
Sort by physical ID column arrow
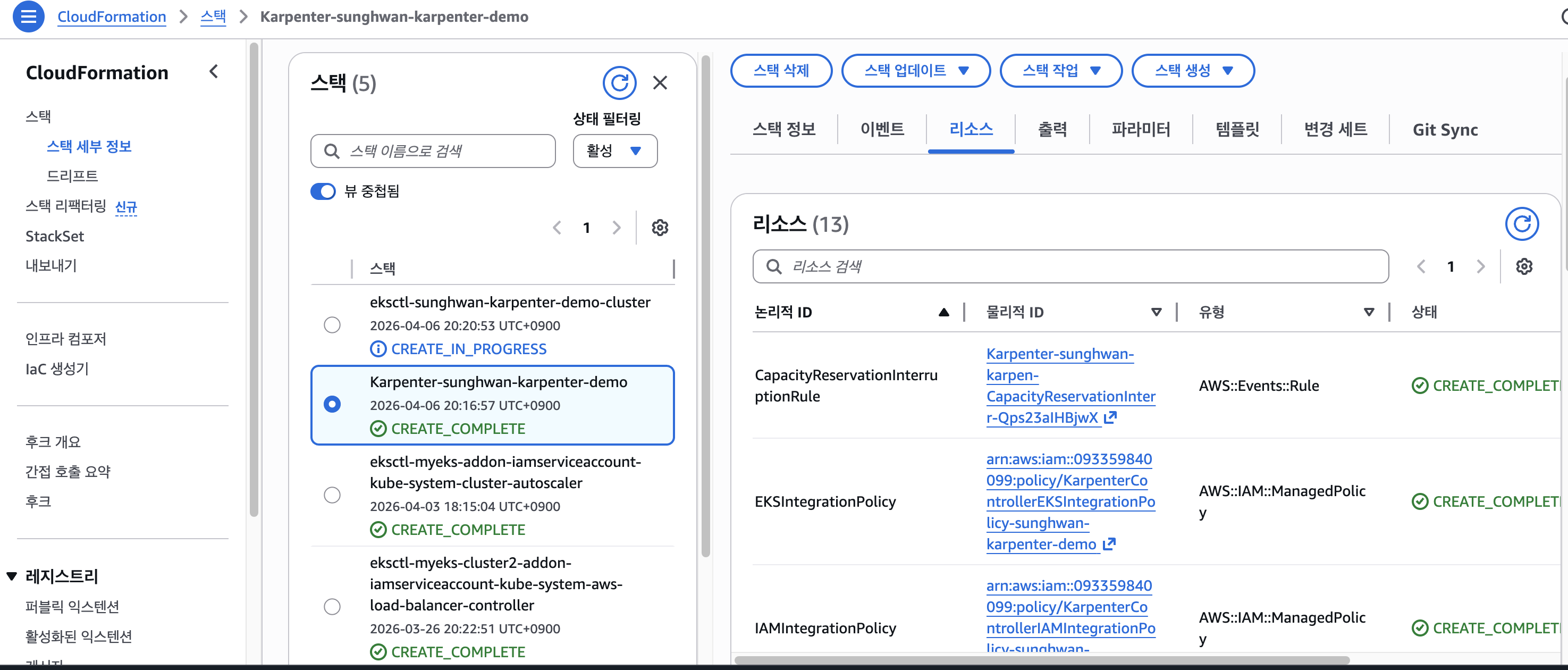point(1156,313)
